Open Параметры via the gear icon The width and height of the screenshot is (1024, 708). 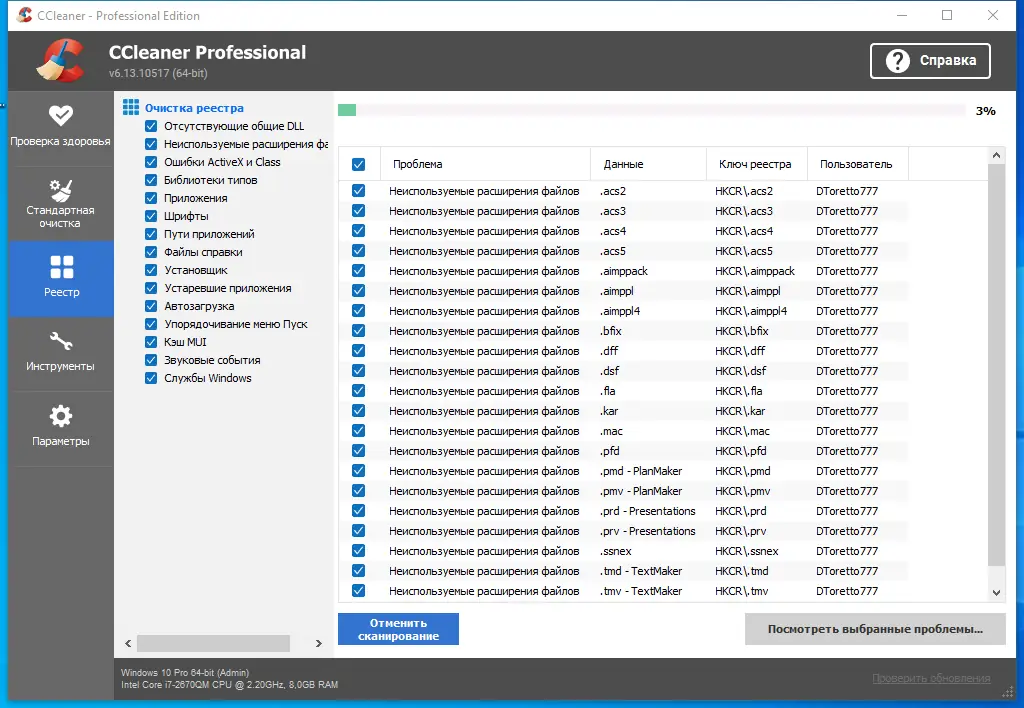click(61, 417)
